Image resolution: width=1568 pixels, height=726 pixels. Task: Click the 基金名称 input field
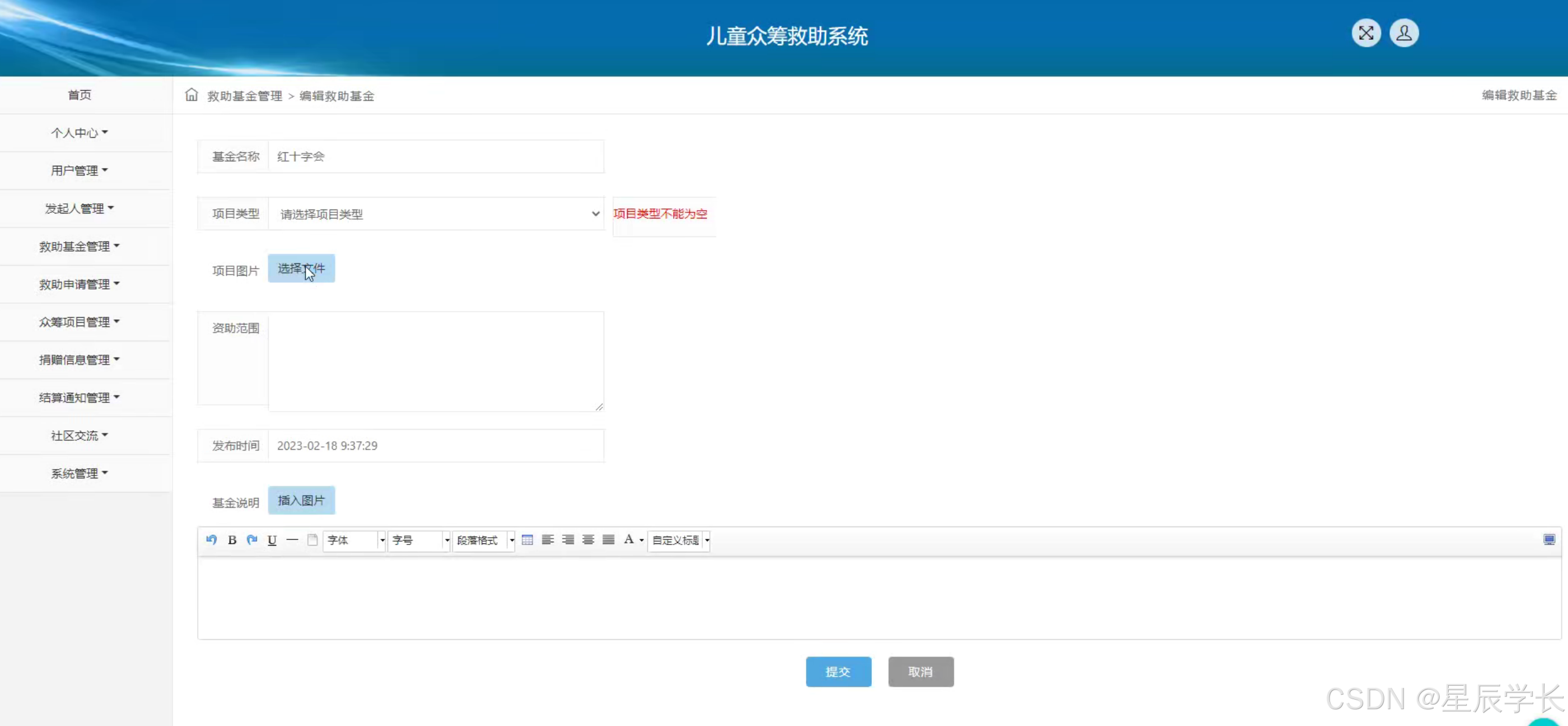[436, 156]
